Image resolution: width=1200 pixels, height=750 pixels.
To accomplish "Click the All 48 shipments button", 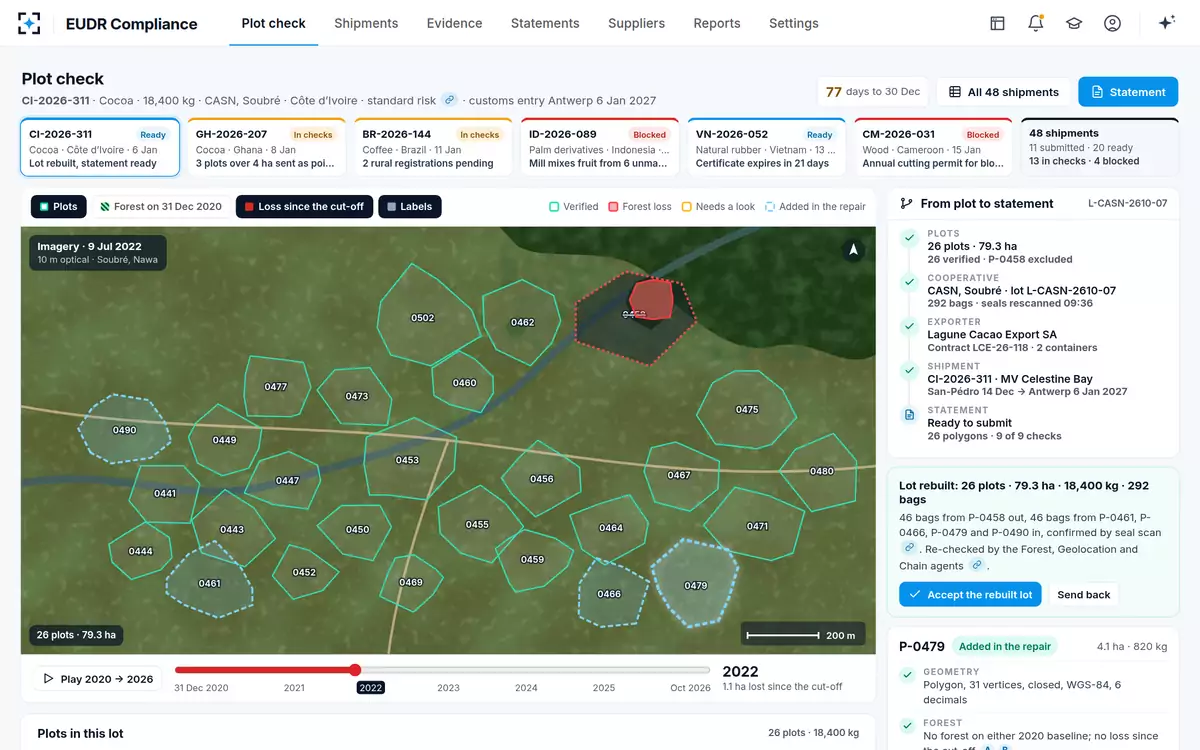I will [x=1003, y=92].
